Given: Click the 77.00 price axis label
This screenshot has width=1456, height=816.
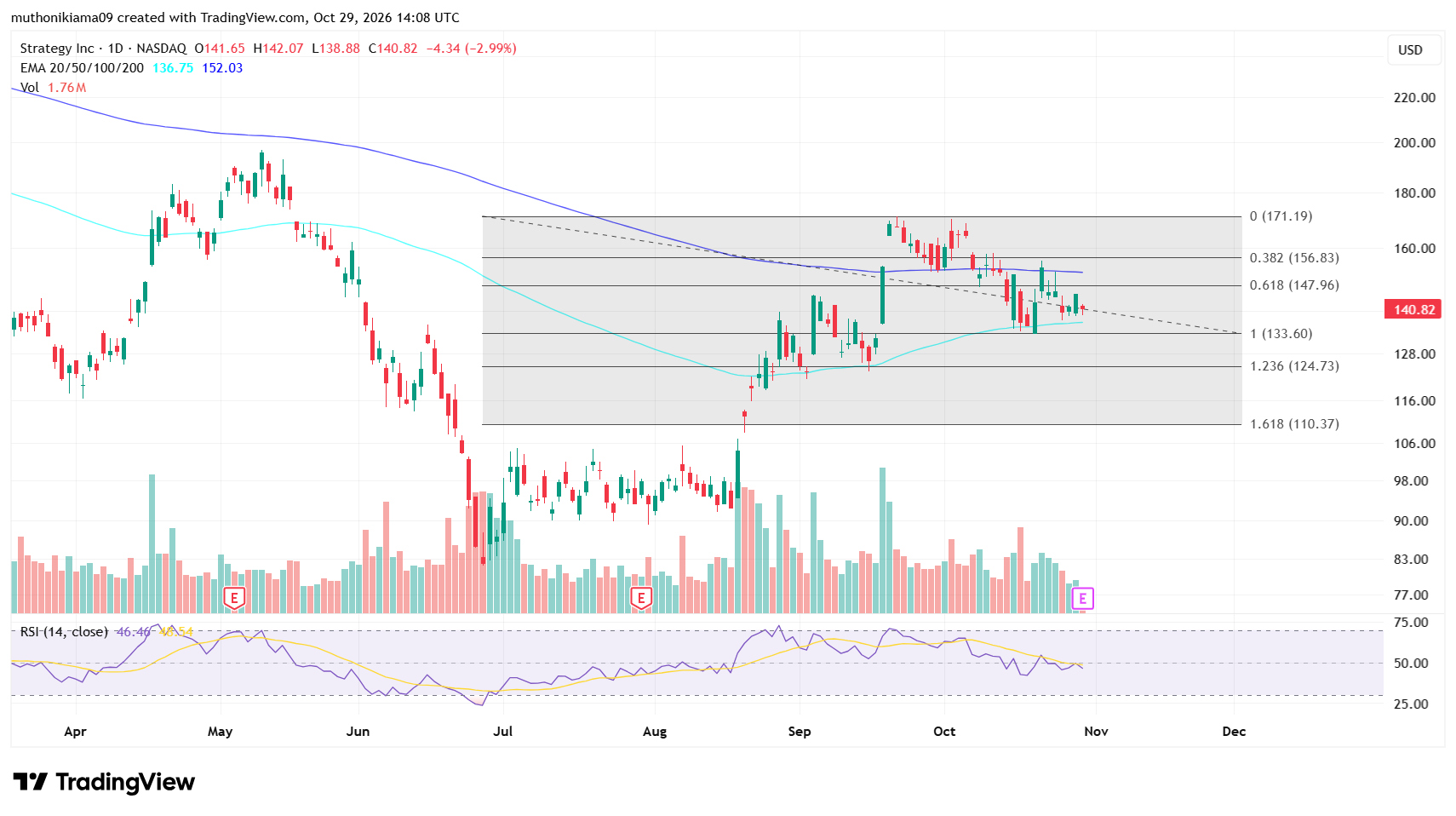Looking at the screenshot, I should coord(1411,595).
